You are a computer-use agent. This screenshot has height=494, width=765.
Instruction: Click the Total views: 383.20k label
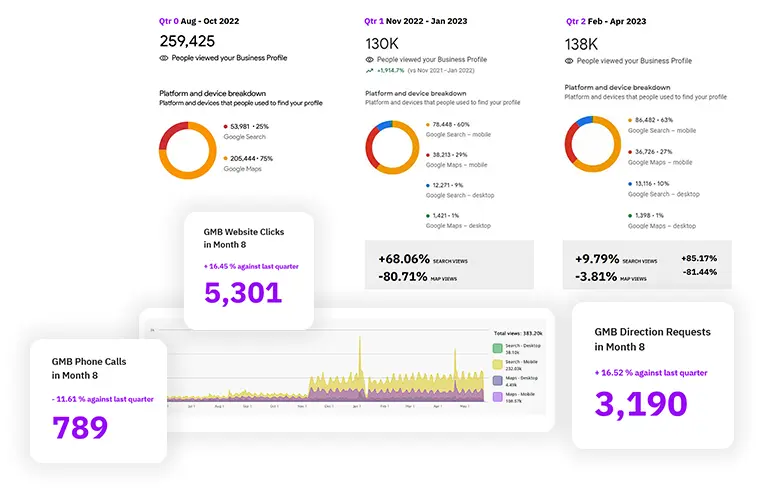(518, 334)
